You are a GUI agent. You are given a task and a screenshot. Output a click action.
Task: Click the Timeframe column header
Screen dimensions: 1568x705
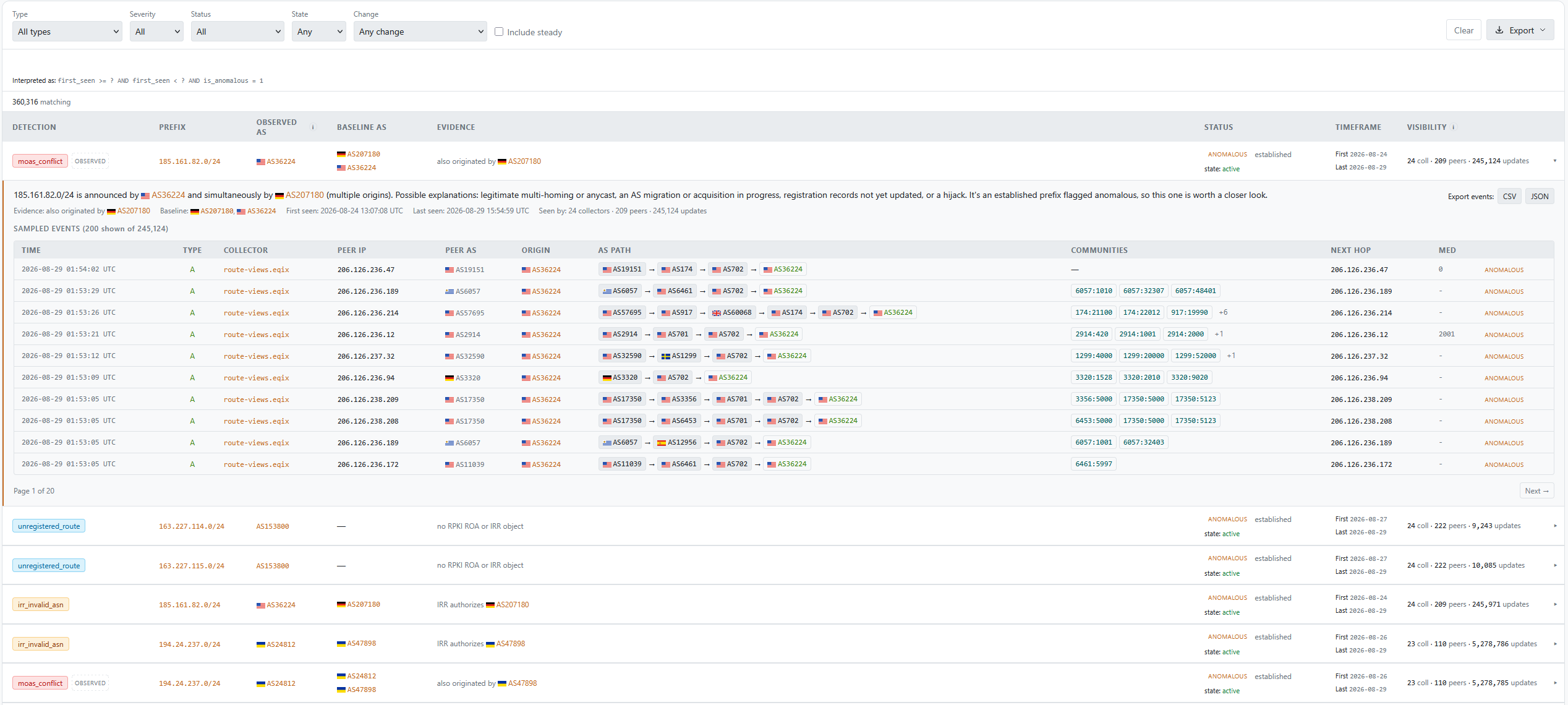[1358, 127]
